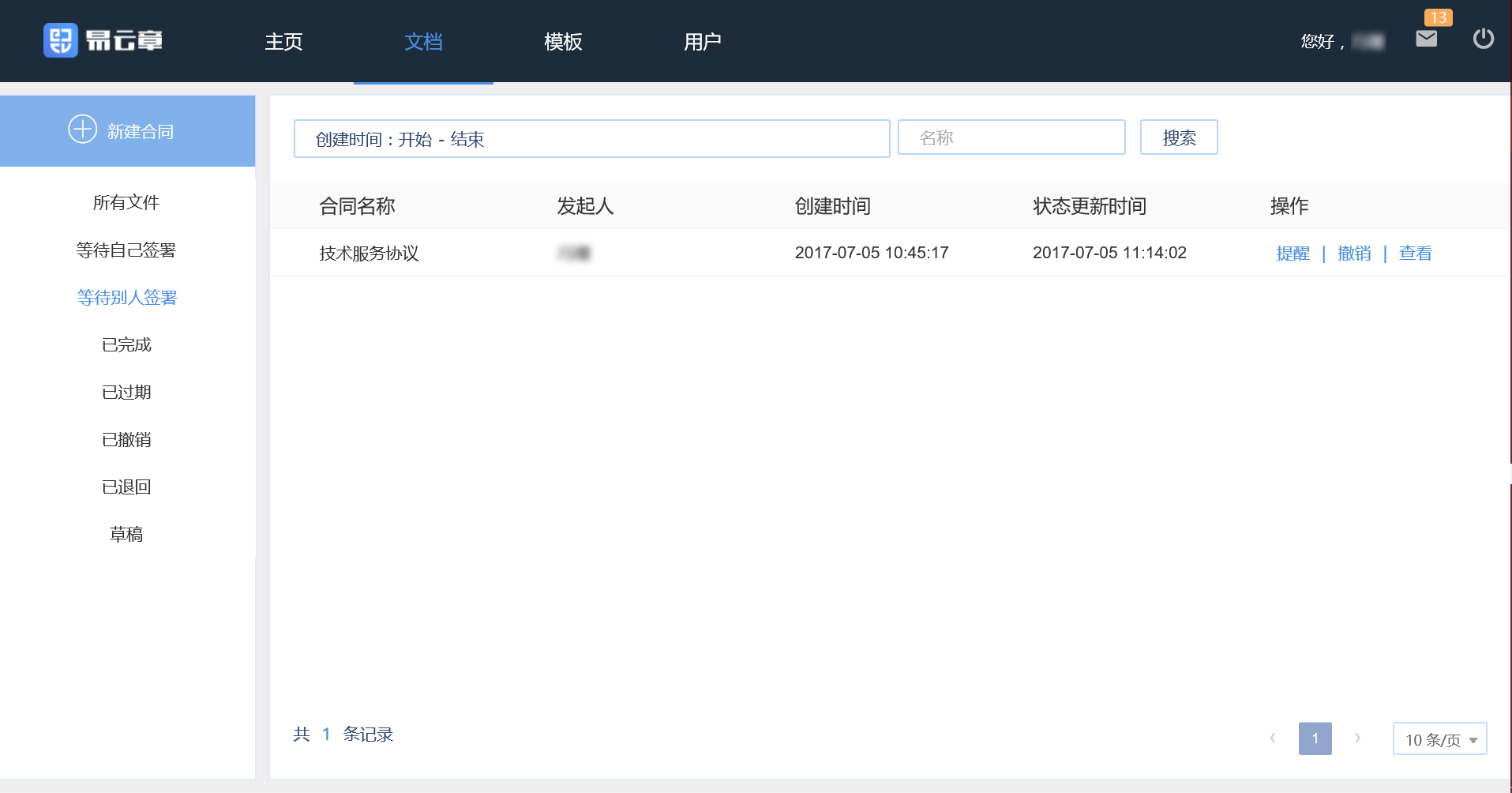Click the 易云章 logo icon
This screenshot has width=1512, height=793.
[x=60, y=40]
